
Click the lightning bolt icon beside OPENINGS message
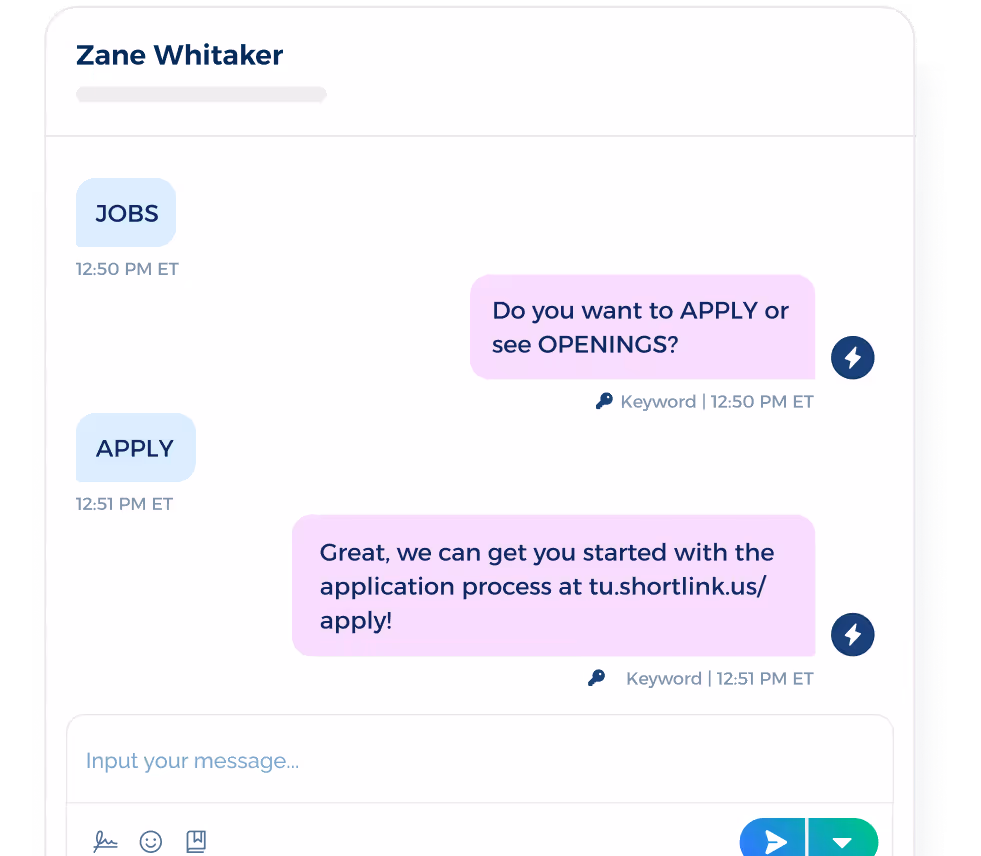[853, 357]
